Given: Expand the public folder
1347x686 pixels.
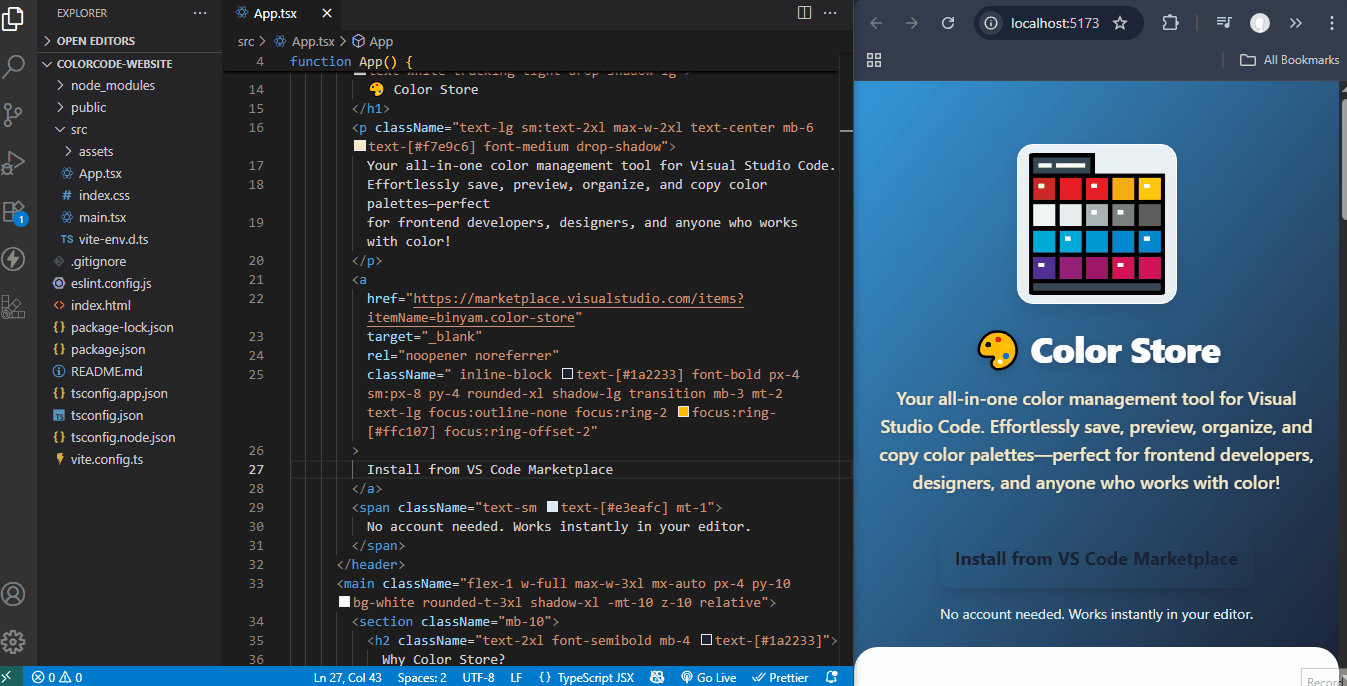Looking at the screenshot, I should click(x=88, y=107).
